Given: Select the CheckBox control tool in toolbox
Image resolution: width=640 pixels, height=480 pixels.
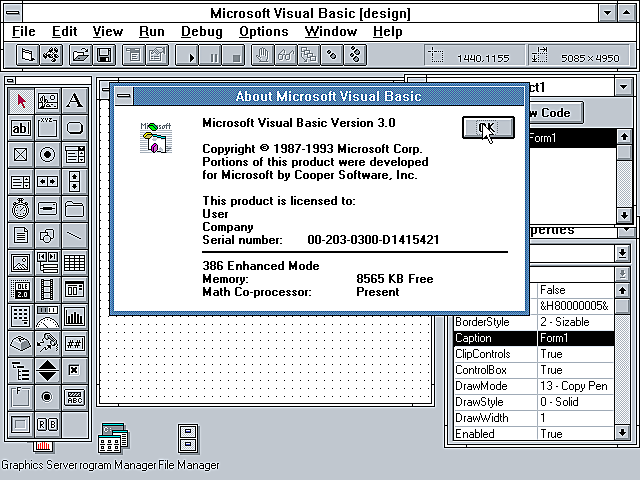Looking at the screenshot, I should click(x=20, y=155).
